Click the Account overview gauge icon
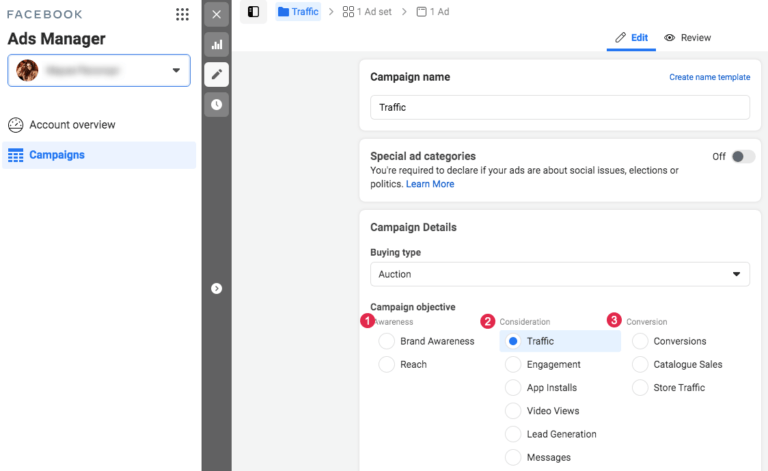The width and height of the screenshot is (768, 471). pyautogui.click(x=16, y=125)
